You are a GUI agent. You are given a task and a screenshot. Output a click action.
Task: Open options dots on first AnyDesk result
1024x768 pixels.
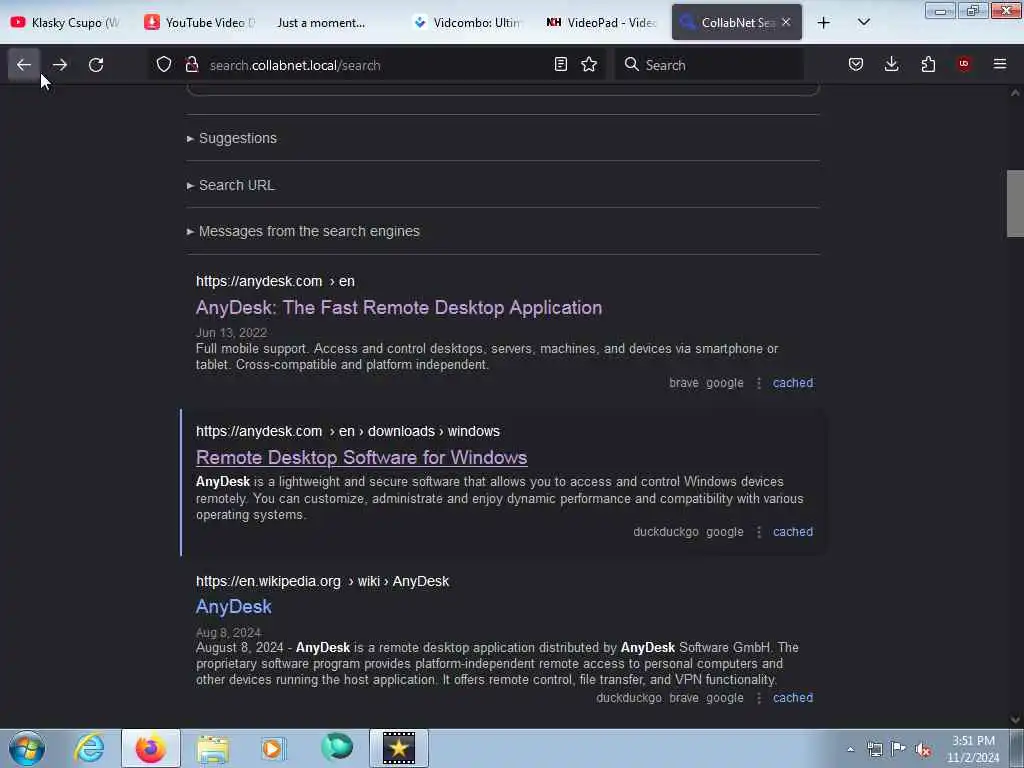pos(758,383)
